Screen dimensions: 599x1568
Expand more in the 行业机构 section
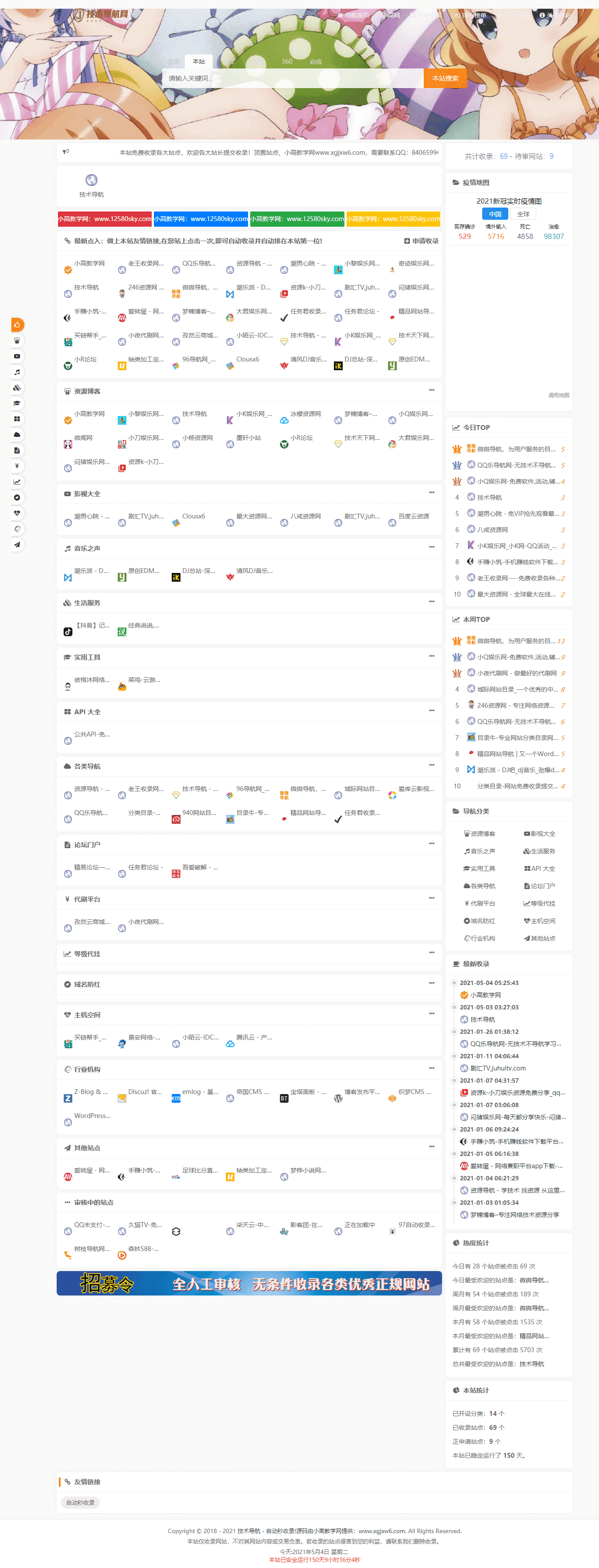(431, 1068)
